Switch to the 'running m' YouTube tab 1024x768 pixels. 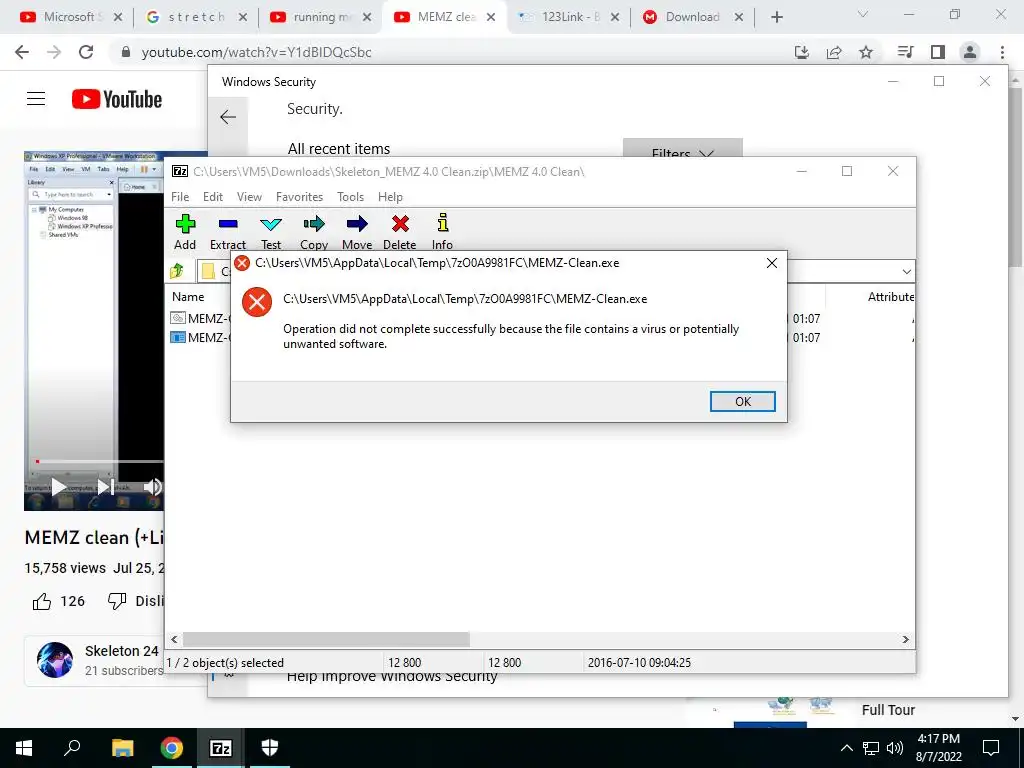(321, 17)
